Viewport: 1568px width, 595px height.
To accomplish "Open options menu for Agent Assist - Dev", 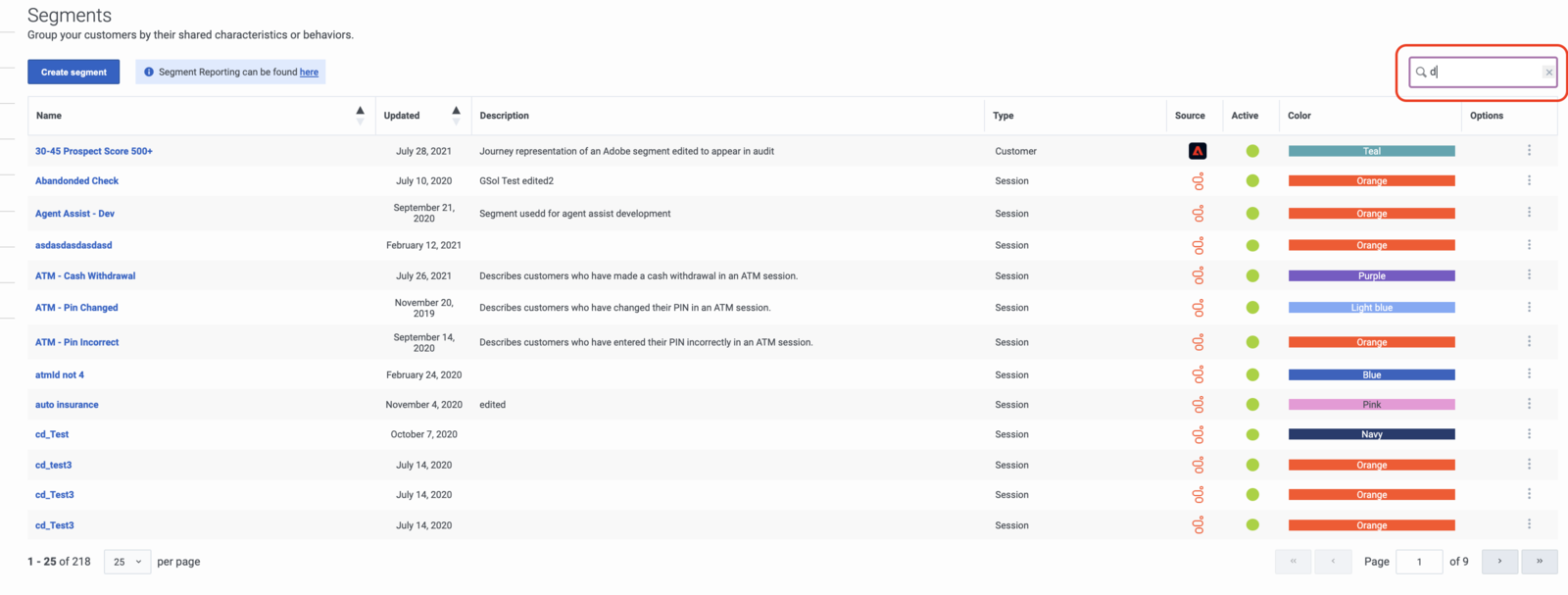I will (1529, 213).
